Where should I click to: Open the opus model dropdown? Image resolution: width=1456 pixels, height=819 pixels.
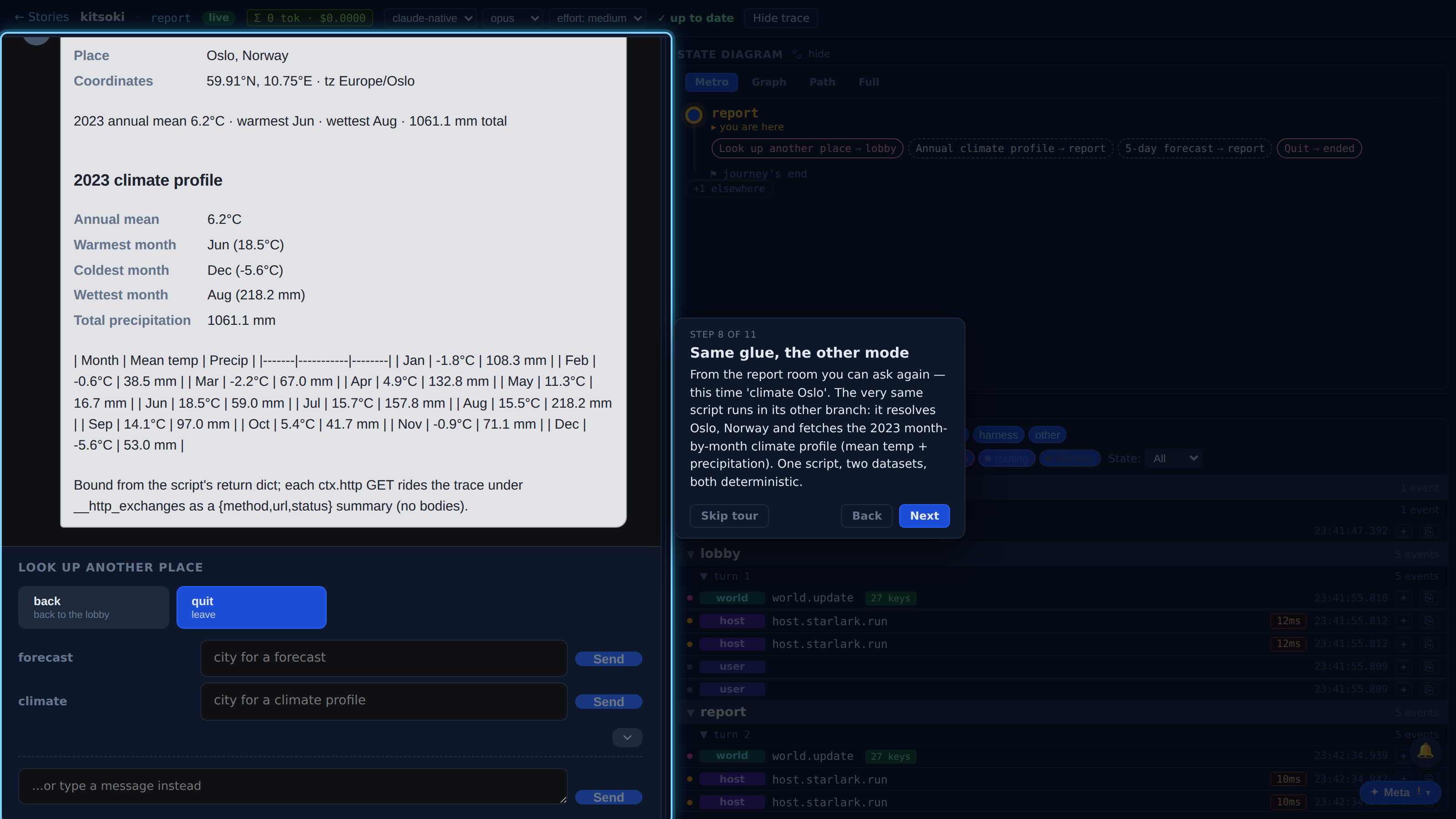coord(513,18)
